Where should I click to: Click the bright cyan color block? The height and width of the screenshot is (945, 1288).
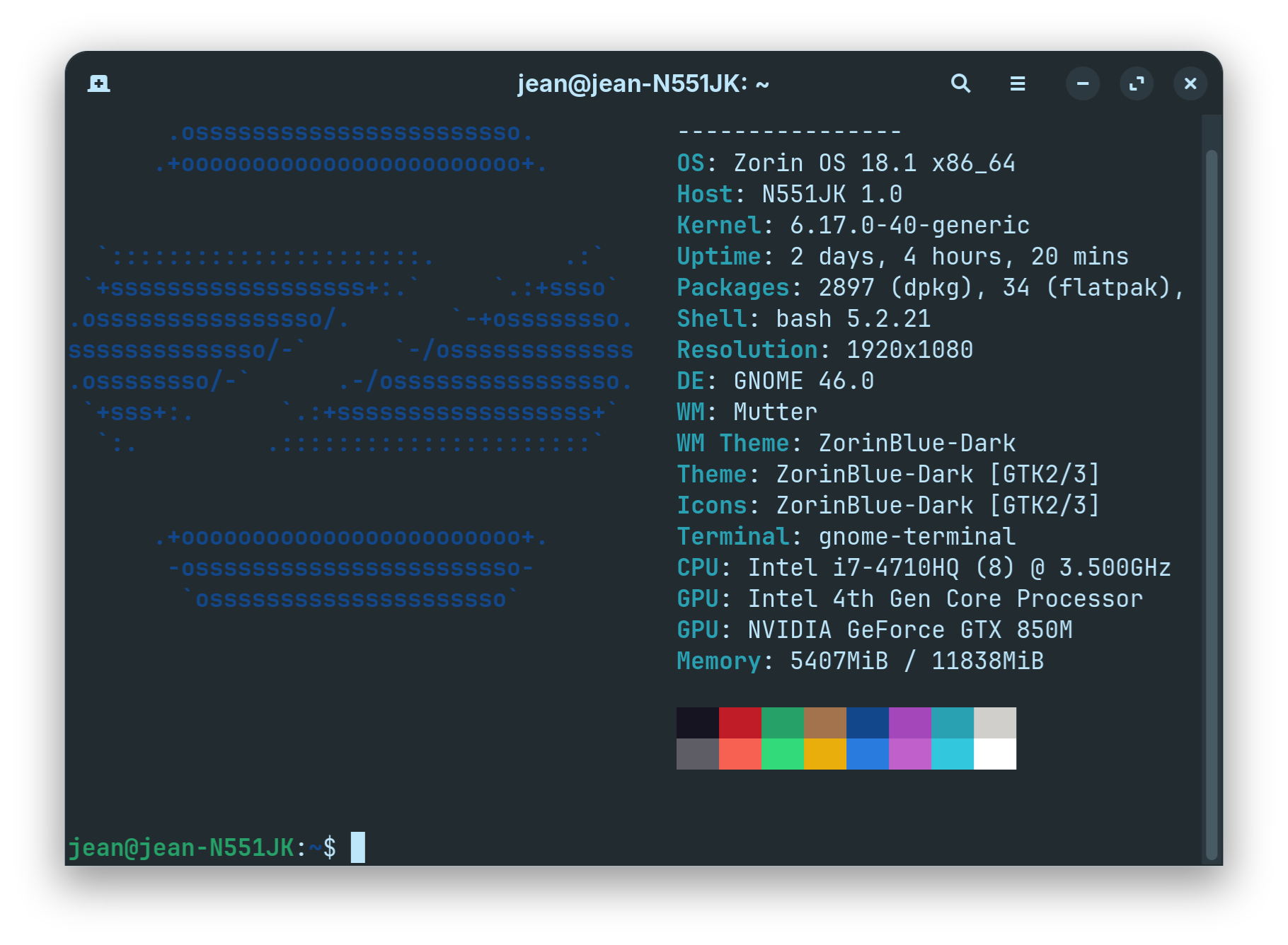tap(953, 754)
